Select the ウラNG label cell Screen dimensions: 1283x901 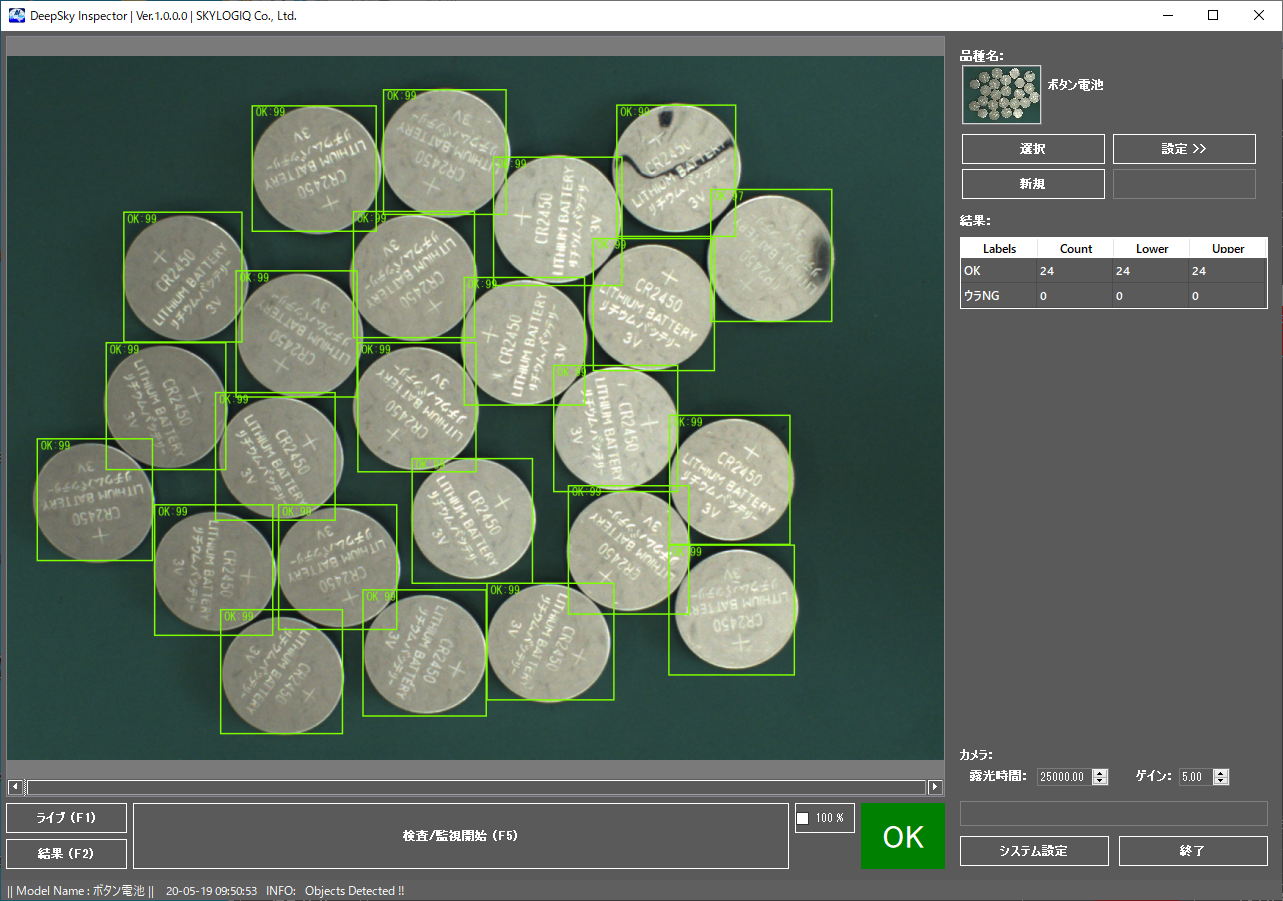pos(999,296)
